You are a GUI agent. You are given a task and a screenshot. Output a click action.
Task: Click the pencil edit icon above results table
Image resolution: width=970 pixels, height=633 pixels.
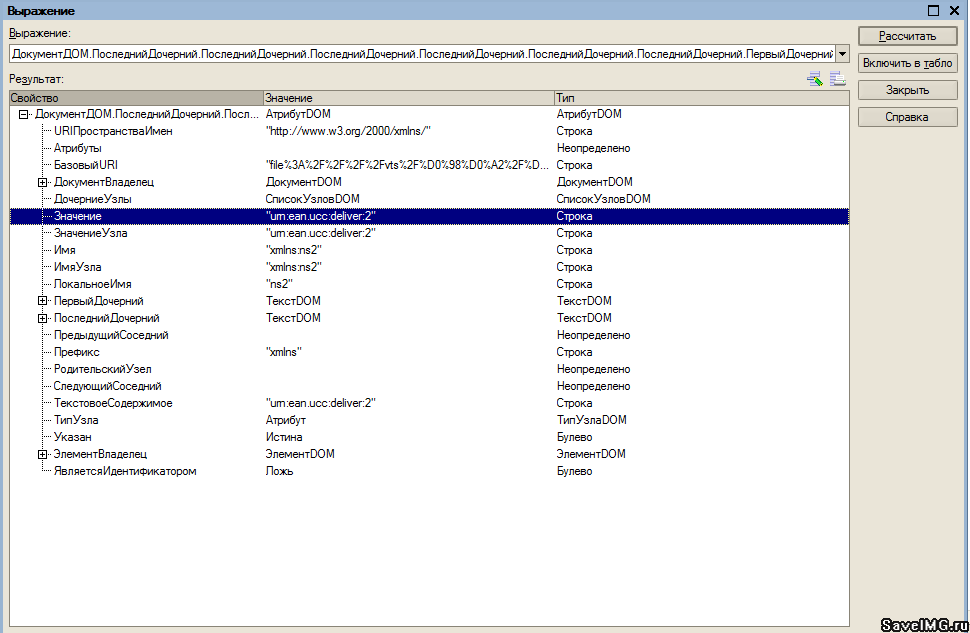[815, 80]
